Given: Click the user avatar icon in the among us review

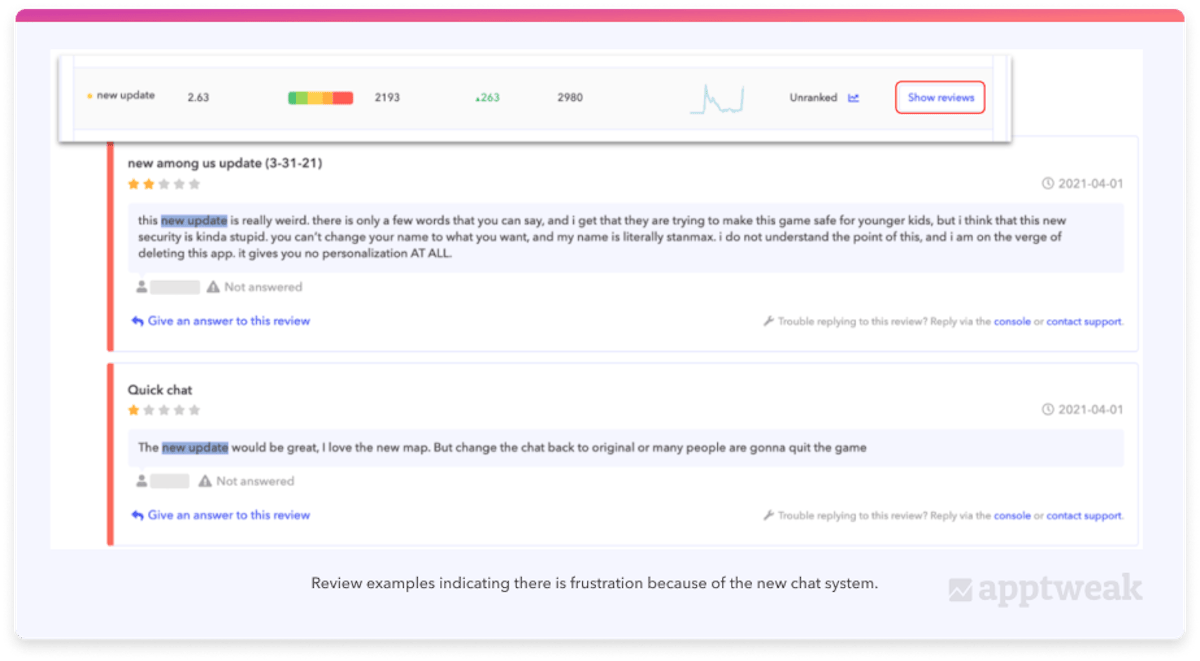Looking at the screenshot, I should pyautogui.click(x=142, y=287).
